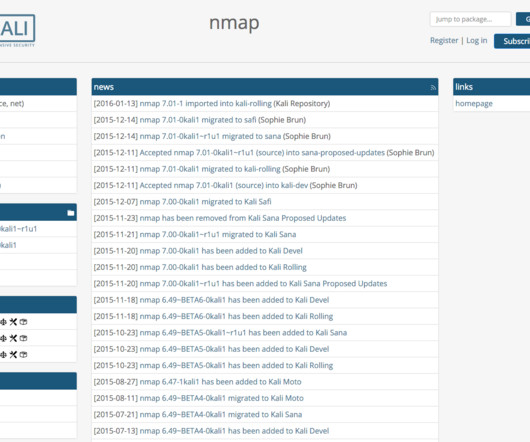
Task: Click '(Kali Repository)' text in first news row
Action: (x=302, y=103)
